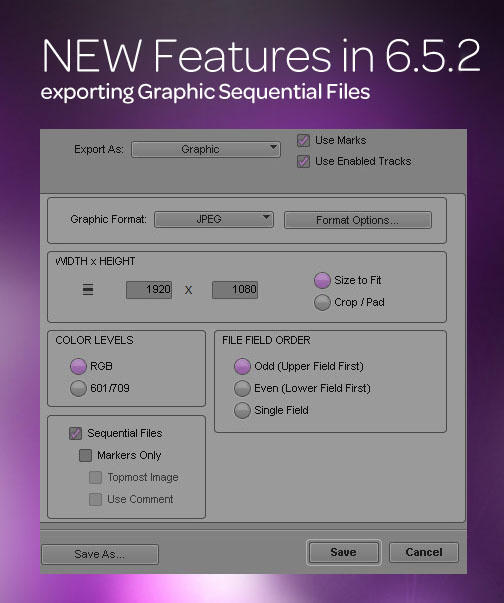Screen dimensions: 504x603
Task: Toggle the Sequential Files checkbox
Action: tap(75, 433)
